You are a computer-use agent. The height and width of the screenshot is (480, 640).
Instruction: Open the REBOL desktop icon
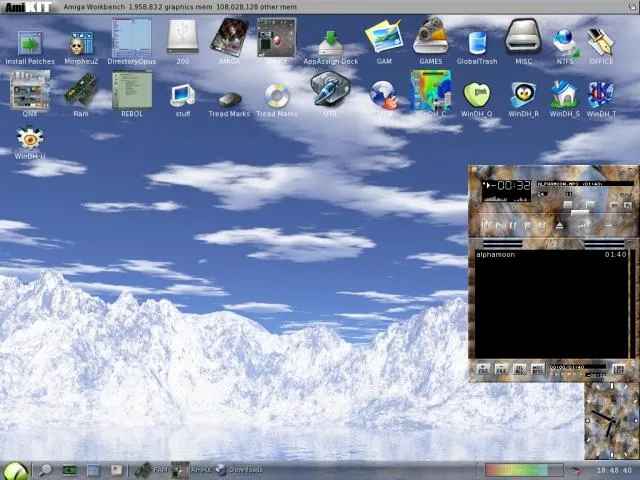(x=131, y=93)
